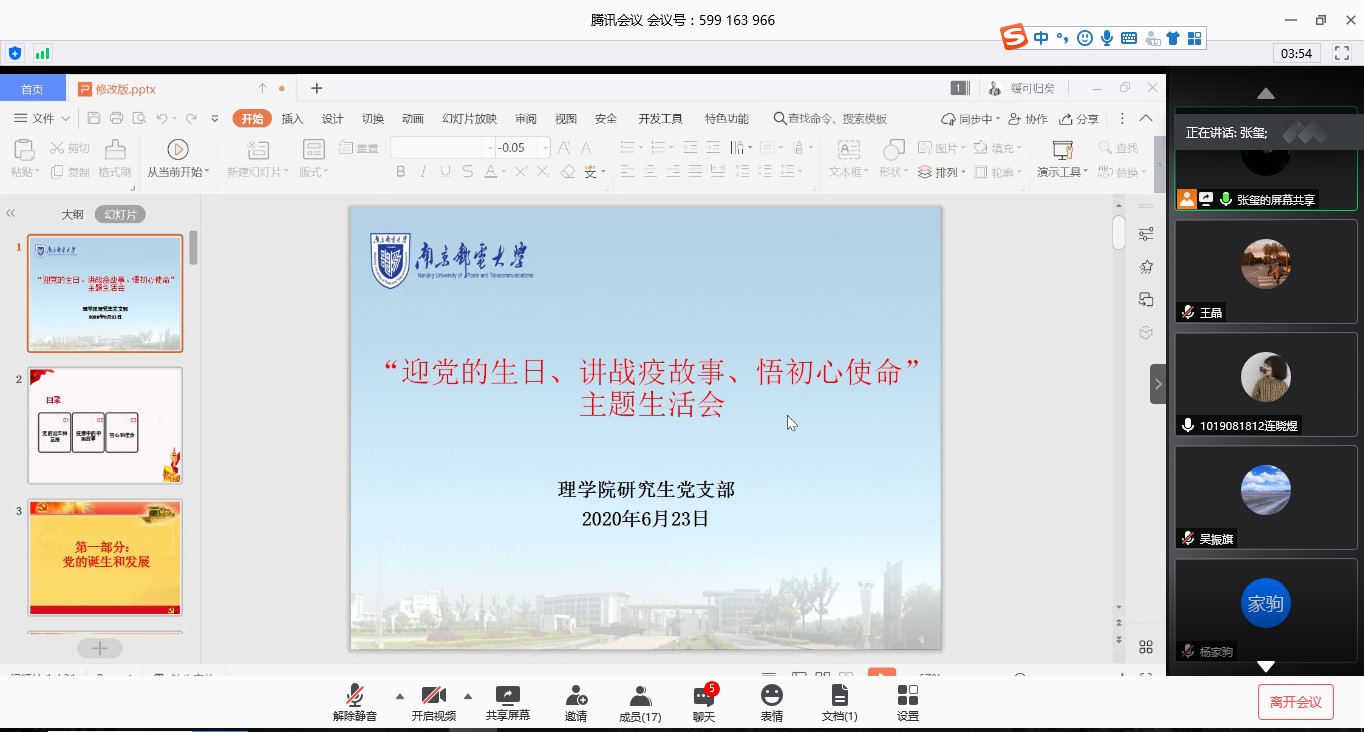
Task: Click the 重置 reset slide icon
Action: (x=362, y=147)
